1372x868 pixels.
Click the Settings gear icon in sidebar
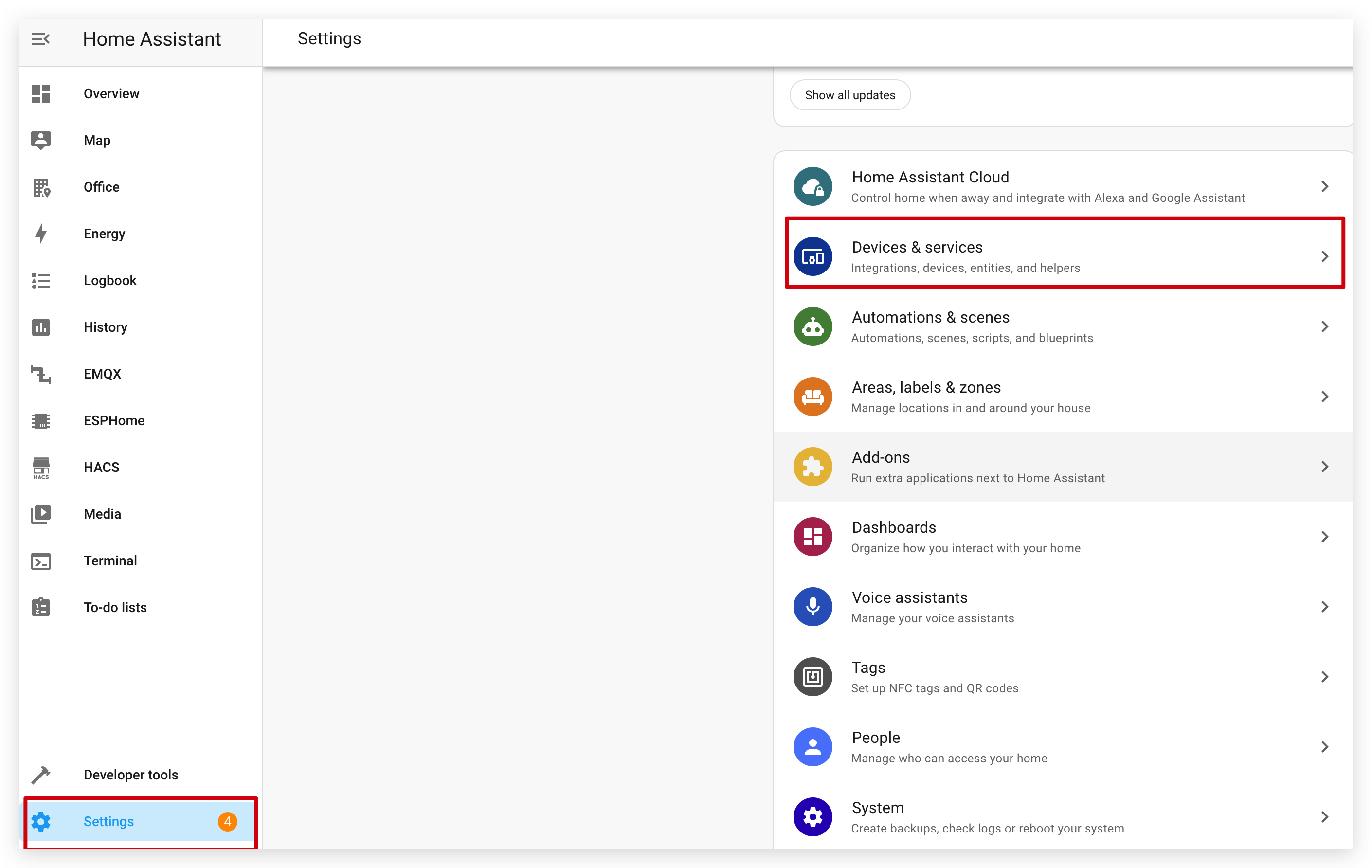40,821
